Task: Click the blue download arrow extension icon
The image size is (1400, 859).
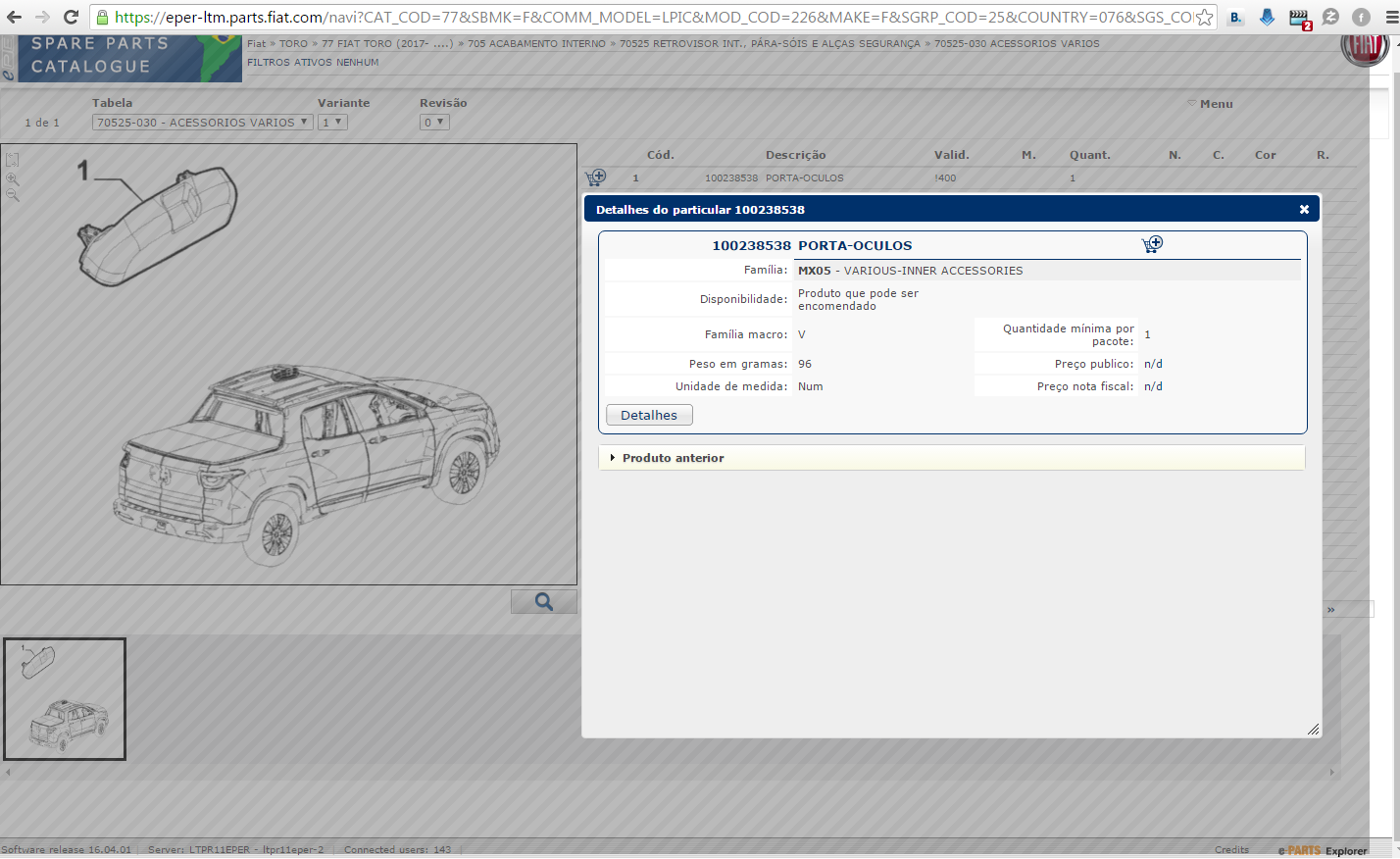Action: click(x=1268, y=17)
